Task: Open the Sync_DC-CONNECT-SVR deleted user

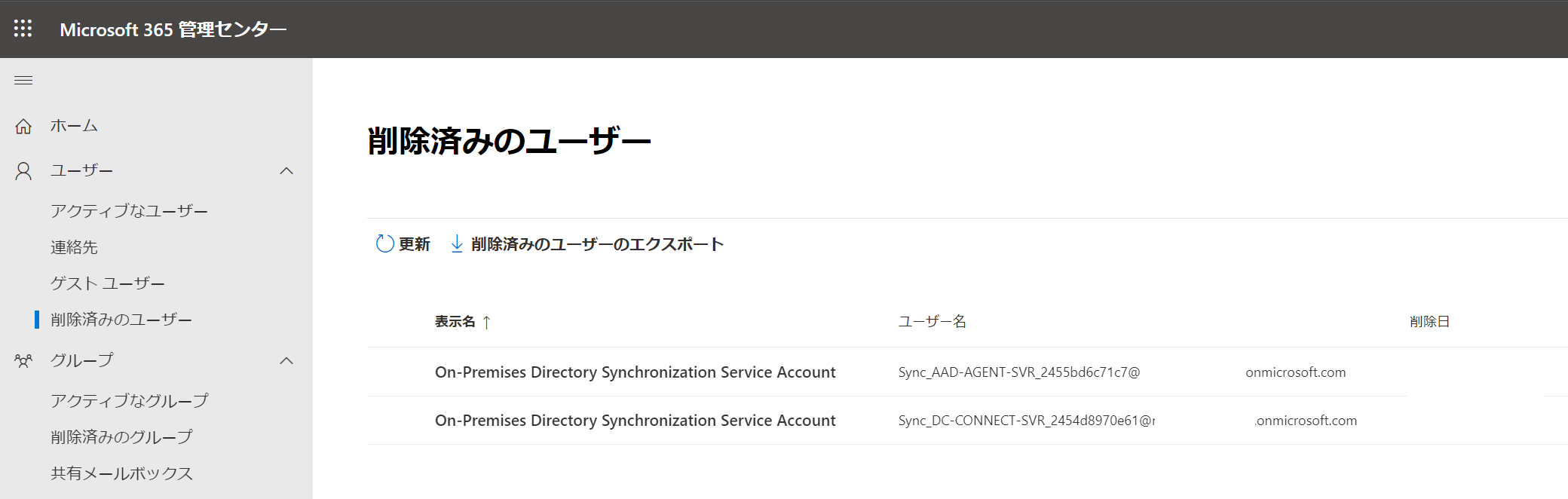Action: pyautogui.click(x=635, y=421)
